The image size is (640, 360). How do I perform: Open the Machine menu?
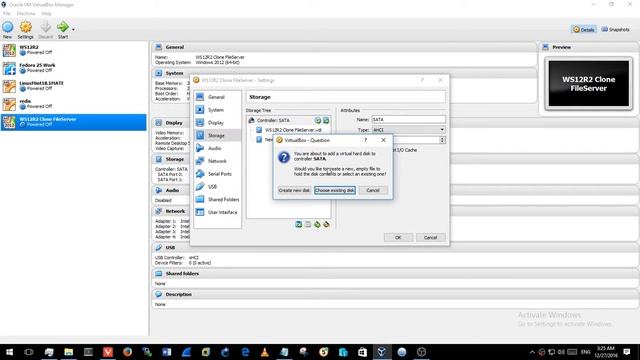26,13
